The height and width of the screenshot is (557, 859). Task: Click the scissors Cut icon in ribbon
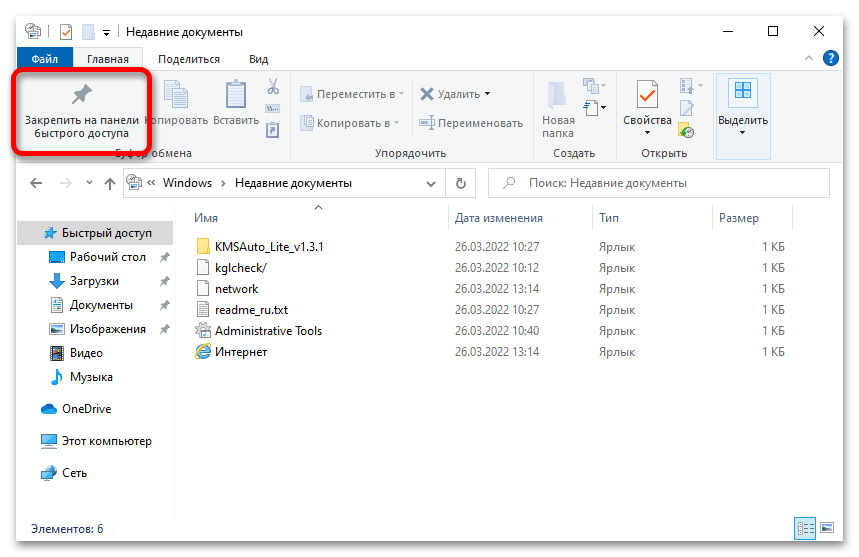click(x=272, y=87)
